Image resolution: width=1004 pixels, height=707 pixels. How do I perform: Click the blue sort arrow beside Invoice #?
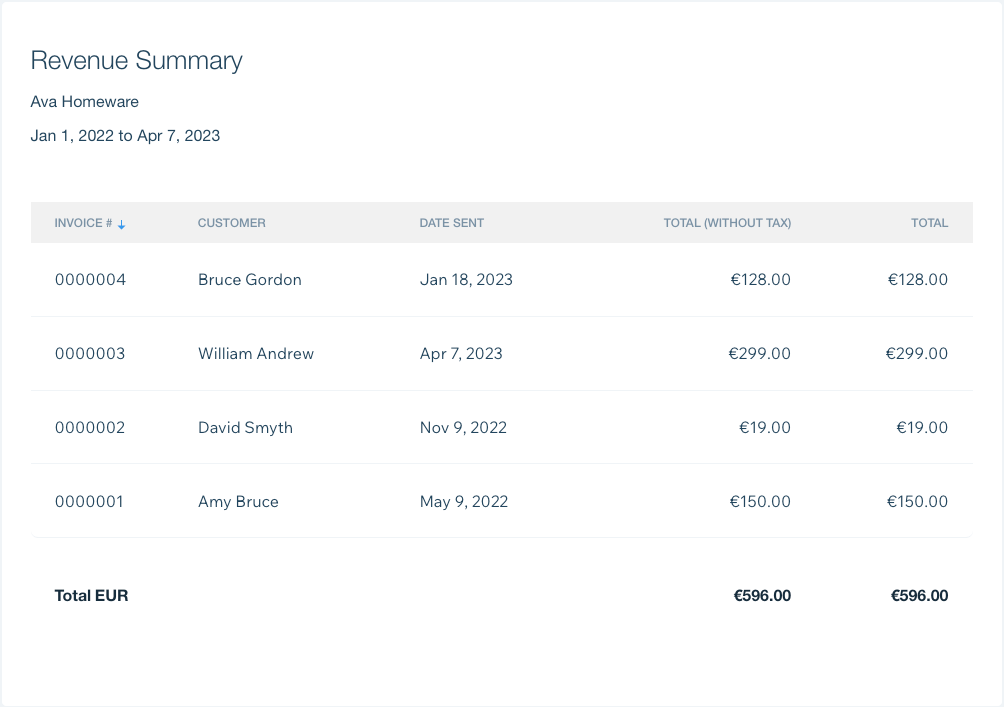coord(122,224)
